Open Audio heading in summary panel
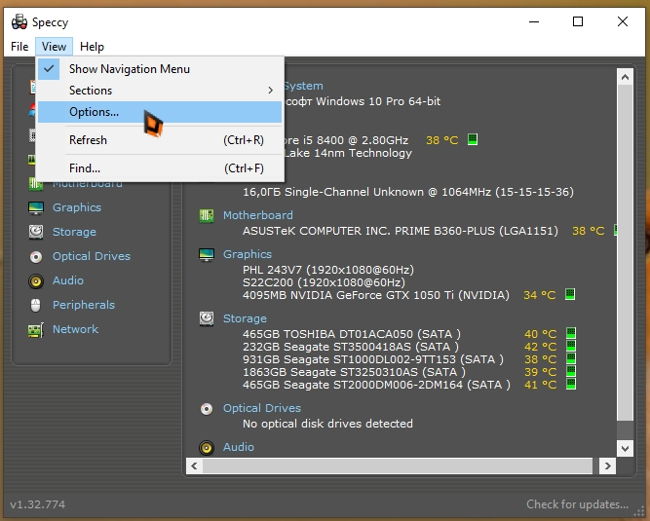 pos(238,447)
